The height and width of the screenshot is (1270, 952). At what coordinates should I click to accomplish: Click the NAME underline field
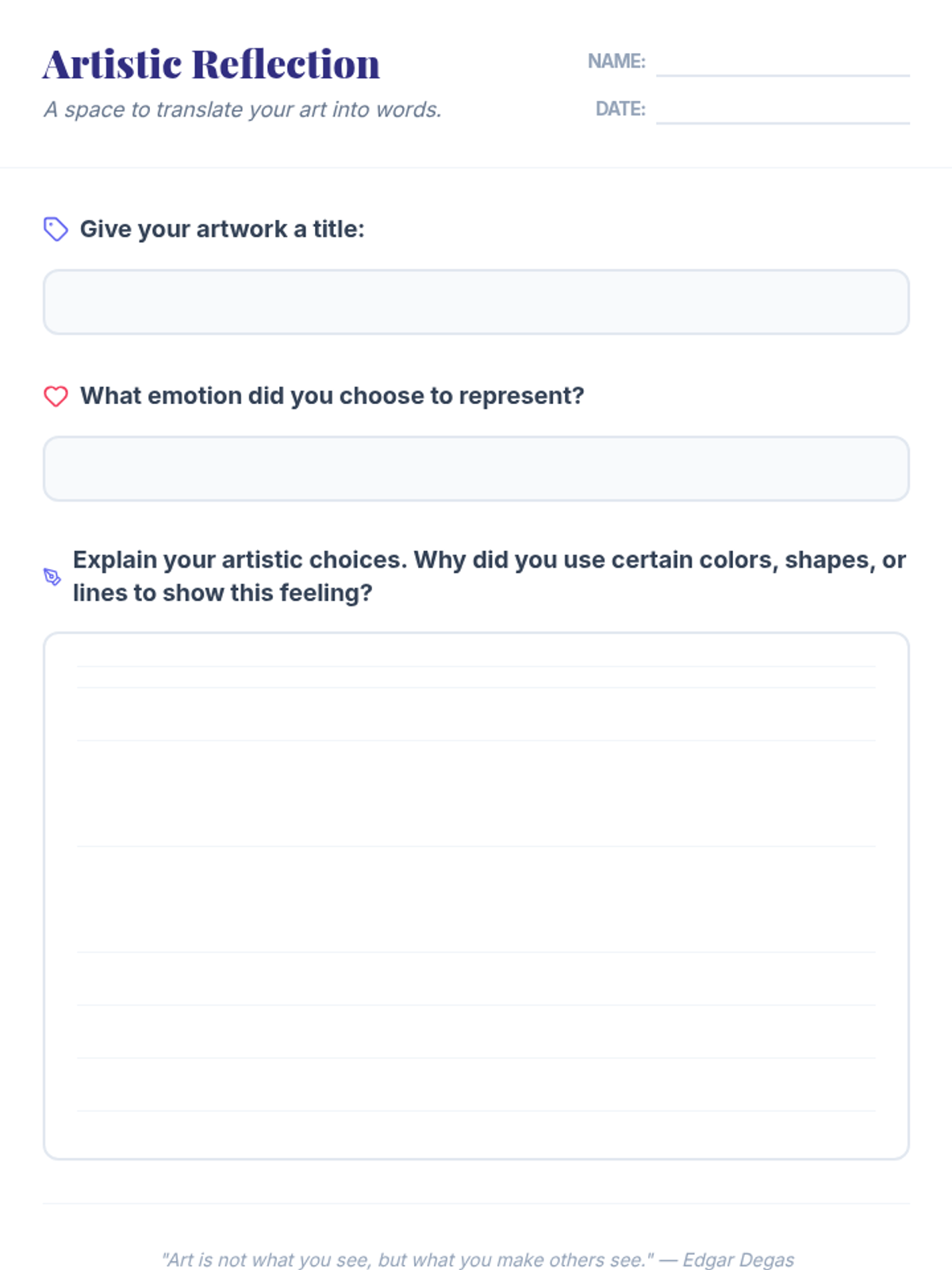click(782, 63)
